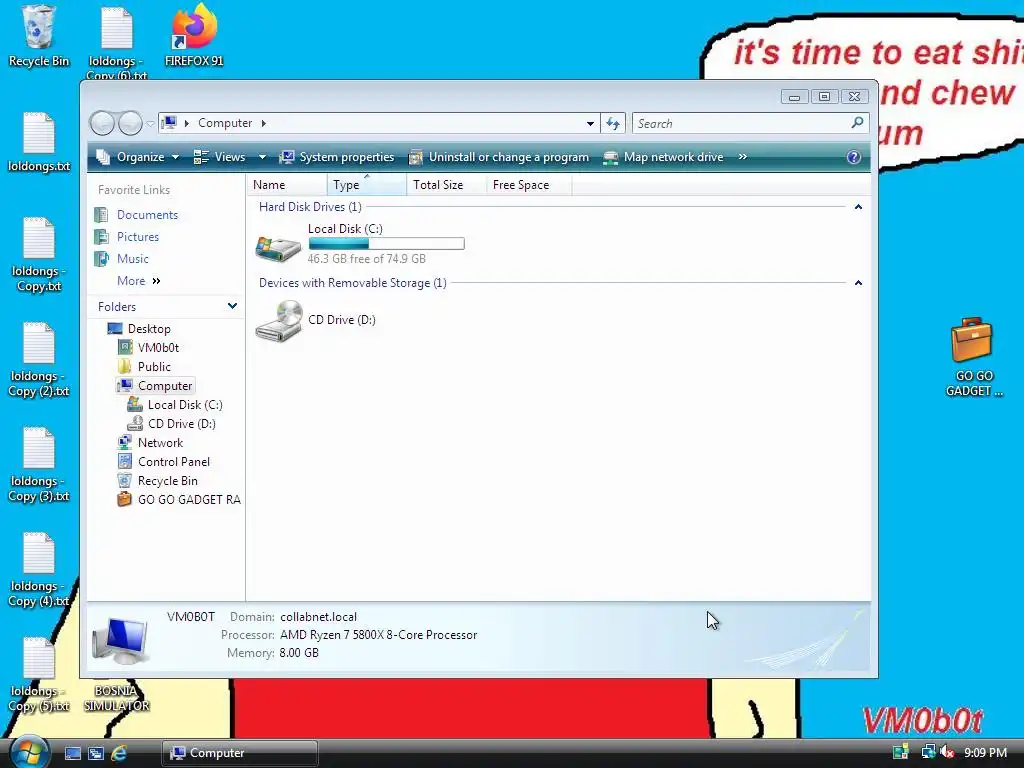The height and width of the screenshot is (768, 1024).
Task: Click the Refresh button beside address bar
Action: click(613, 123)
